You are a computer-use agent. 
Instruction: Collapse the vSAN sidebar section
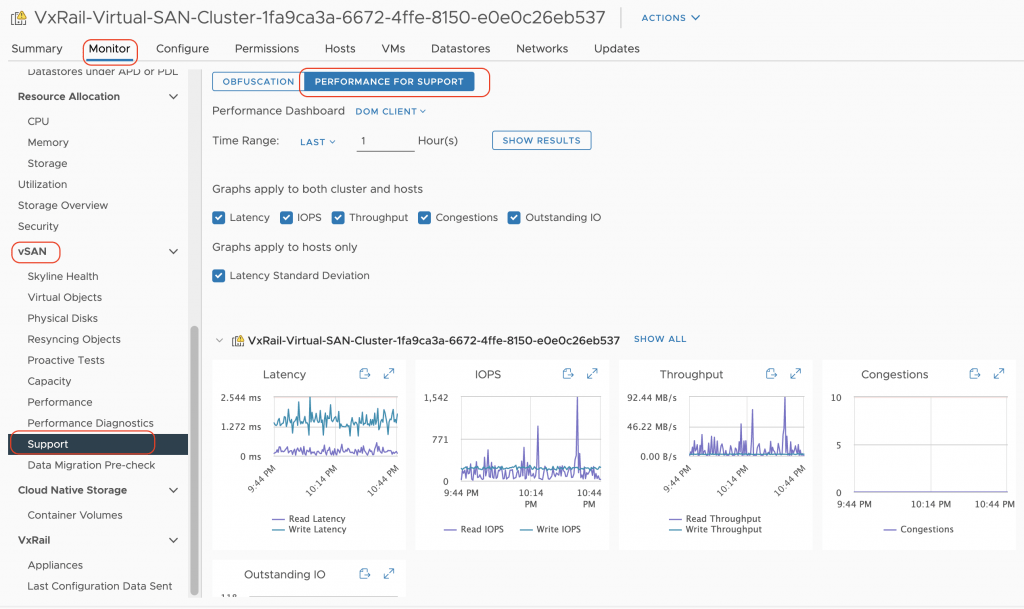click(x=173, y=252)
